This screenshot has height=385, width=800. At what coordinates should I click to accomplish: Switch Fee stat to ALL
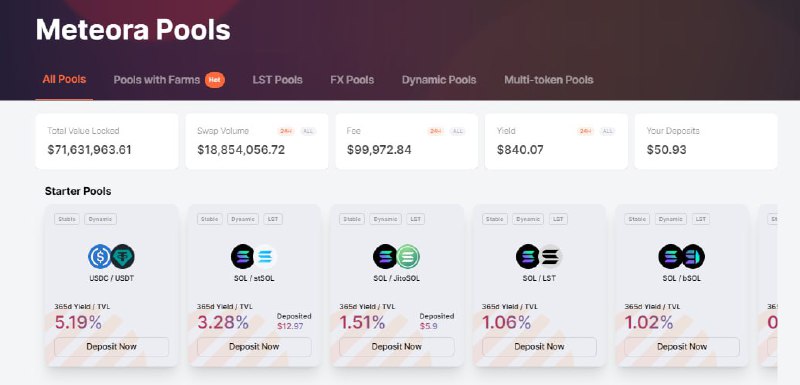point(458,132)
